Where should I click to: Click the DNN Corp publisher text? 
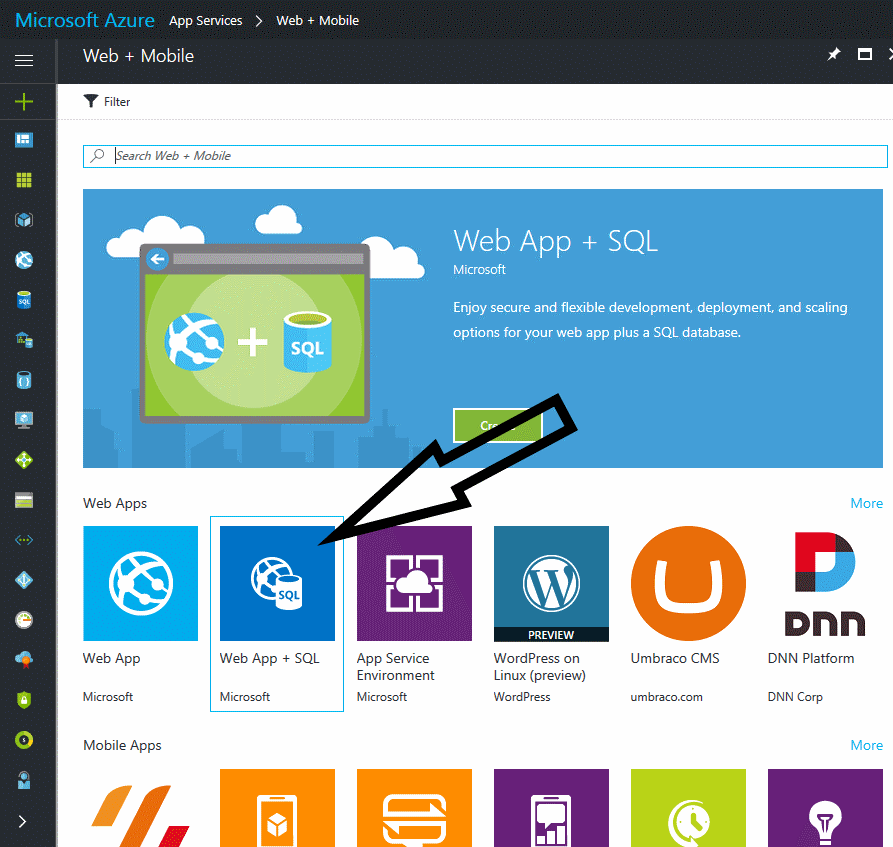pos(795,697)
